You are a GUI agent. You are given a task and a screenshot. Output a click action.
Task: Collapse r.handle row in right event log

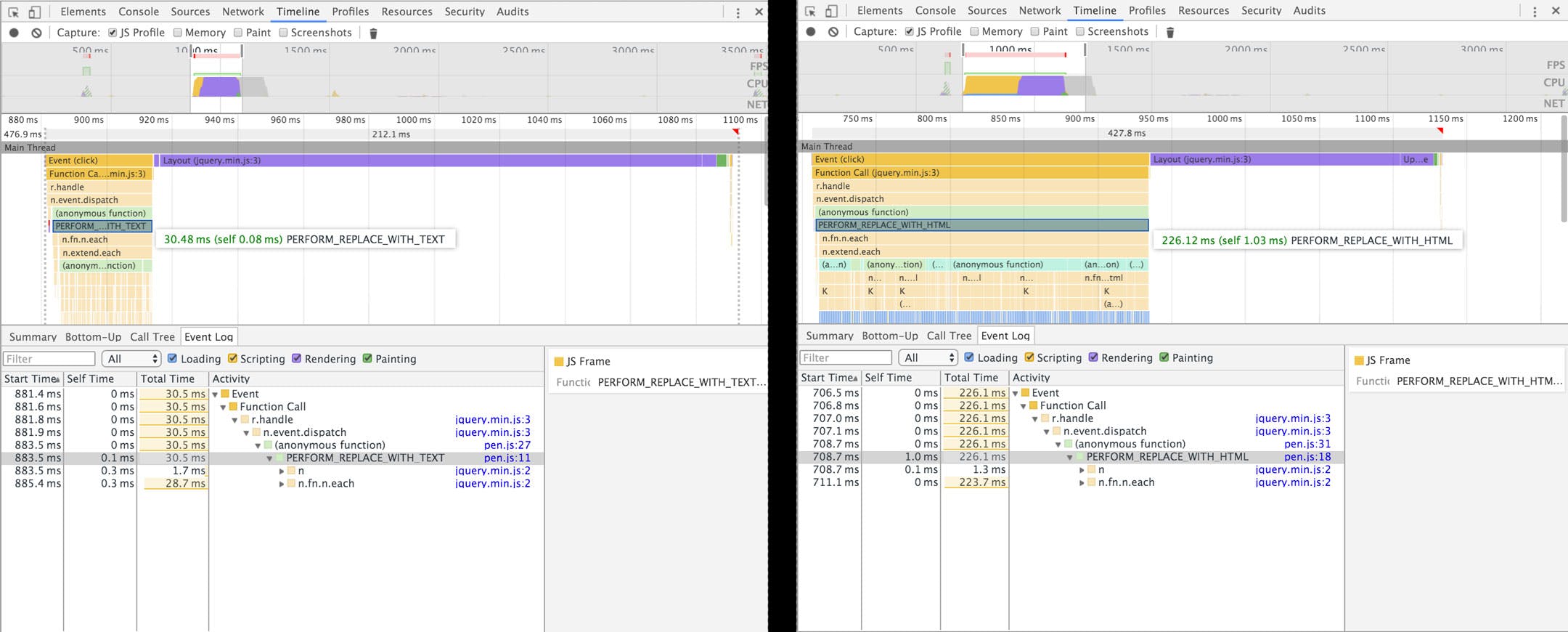click(1035, 419)
